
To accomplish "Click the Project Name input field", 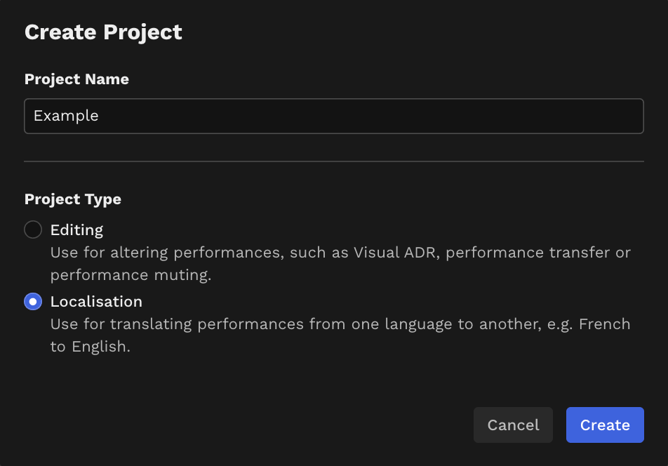I will [334, 116].
